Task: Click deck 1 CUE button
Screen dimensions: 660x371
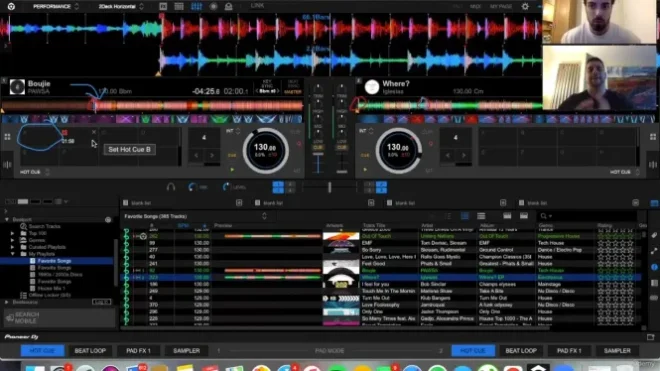Action: coord(232,155)
